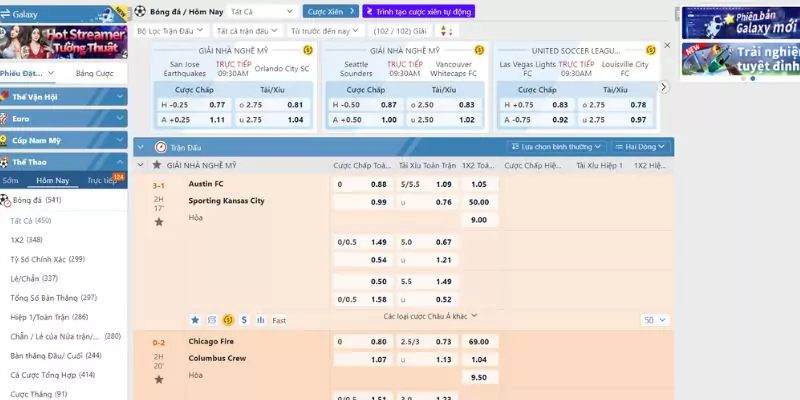Click the red-green sort arrows icon
Image resolution: width=800 pixels, height=400 pixels.
(x=446, y=31)
